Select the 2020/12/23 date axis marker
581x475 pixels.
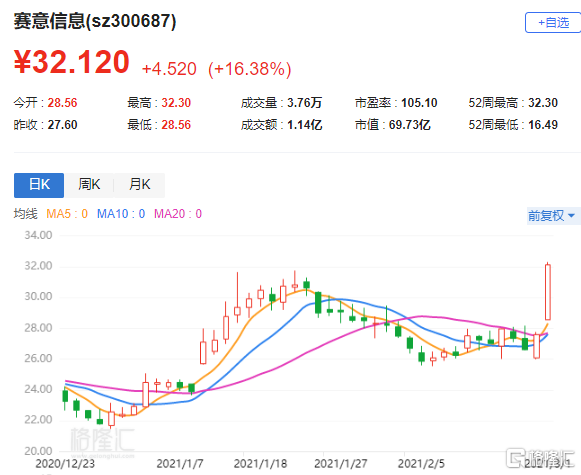(65, 464)
